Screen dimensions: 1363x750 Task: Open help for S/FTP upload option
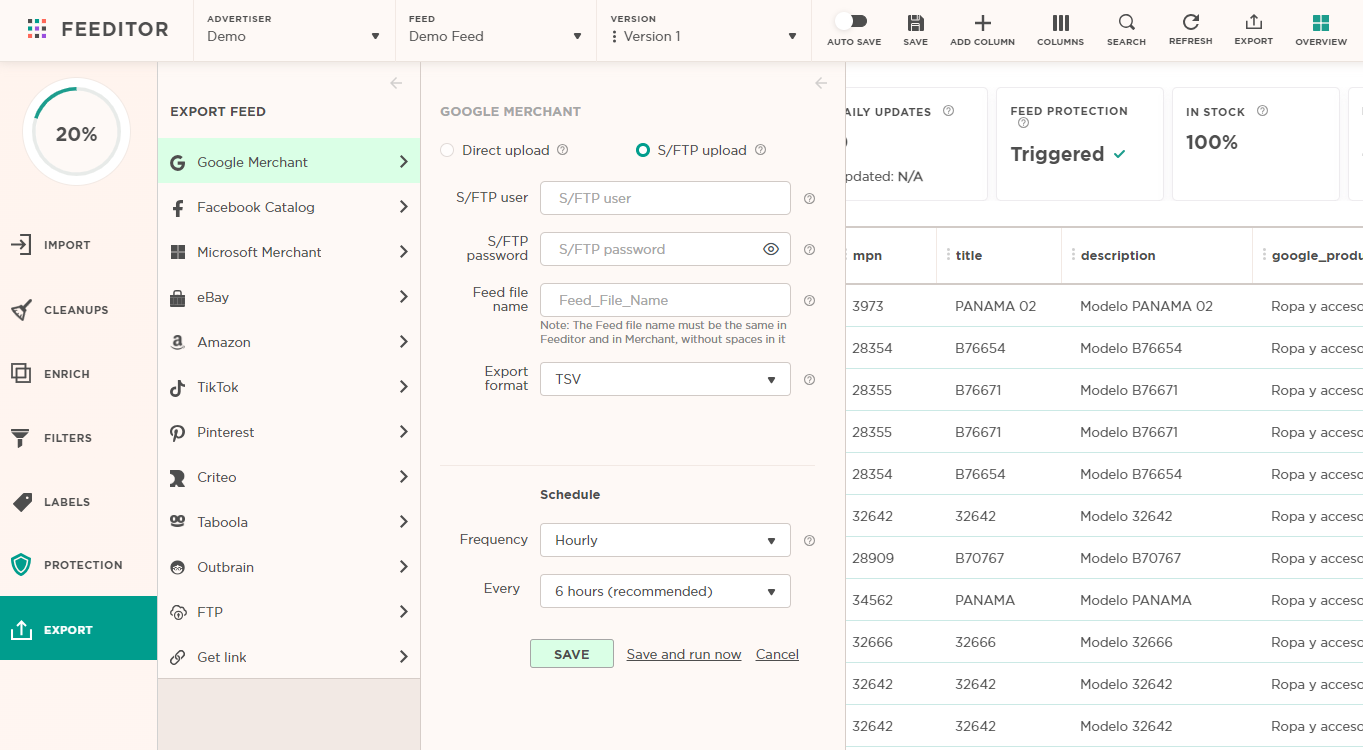[760, 150]
